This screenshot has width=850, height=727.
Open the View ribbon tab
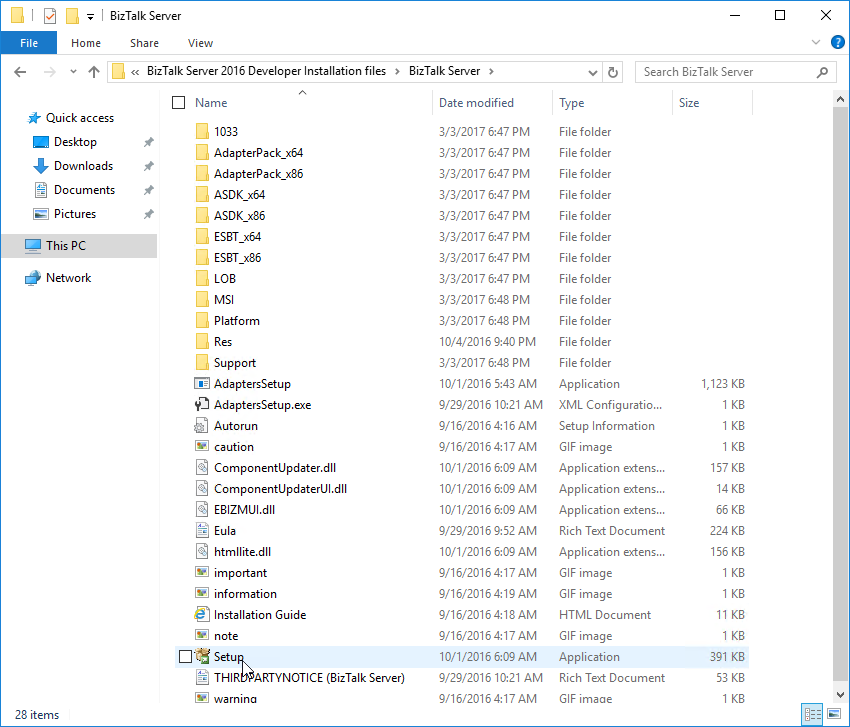(x=200, y=43)
